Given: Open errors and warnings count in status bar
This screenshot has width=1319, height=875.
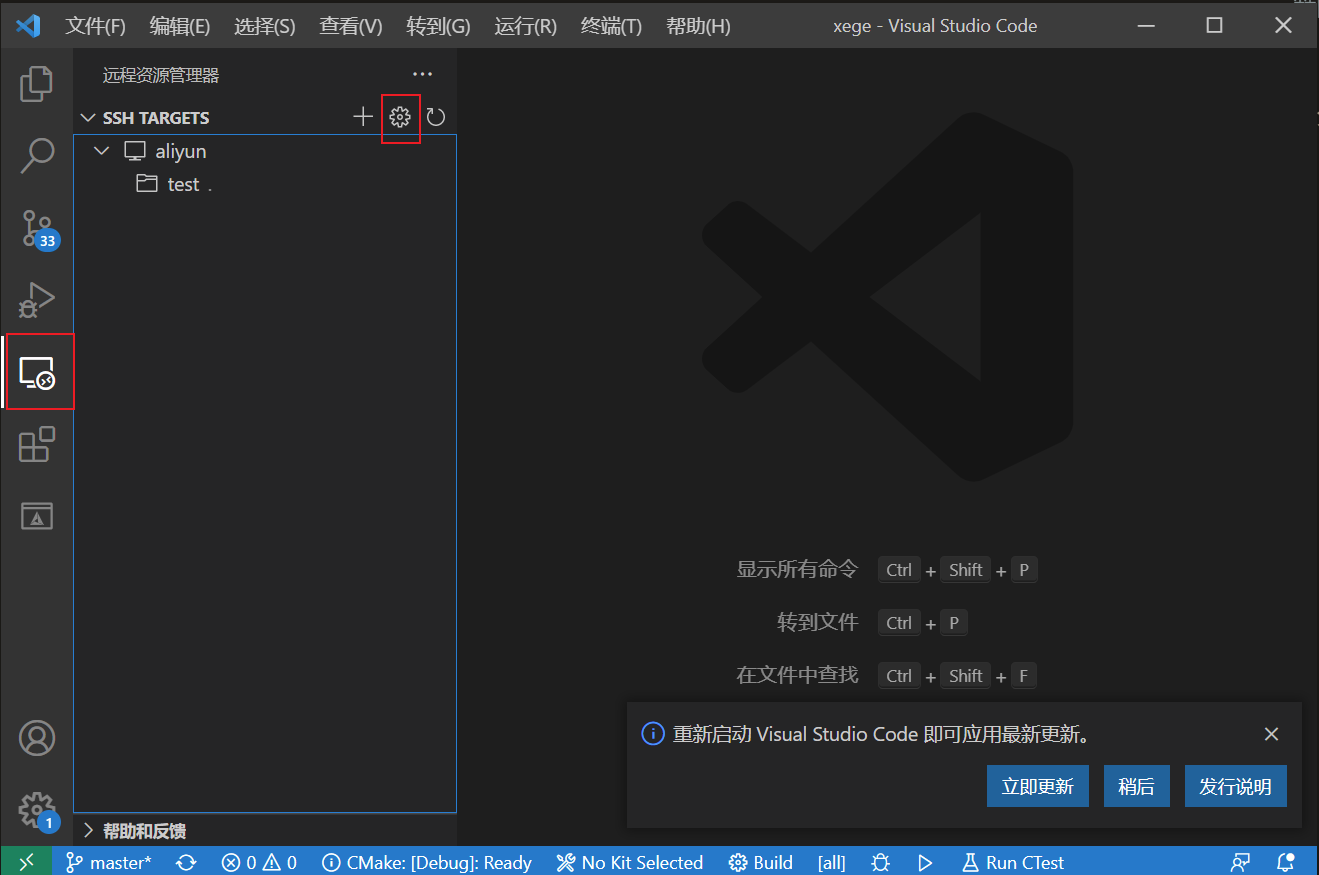Looking at the screenshot, I should (260, 862).
